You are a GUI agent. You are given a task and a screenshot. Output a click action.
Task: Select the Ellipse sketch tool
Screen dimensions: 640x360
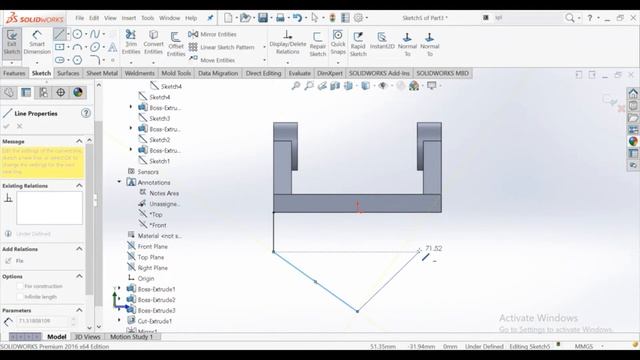point(95,47)
